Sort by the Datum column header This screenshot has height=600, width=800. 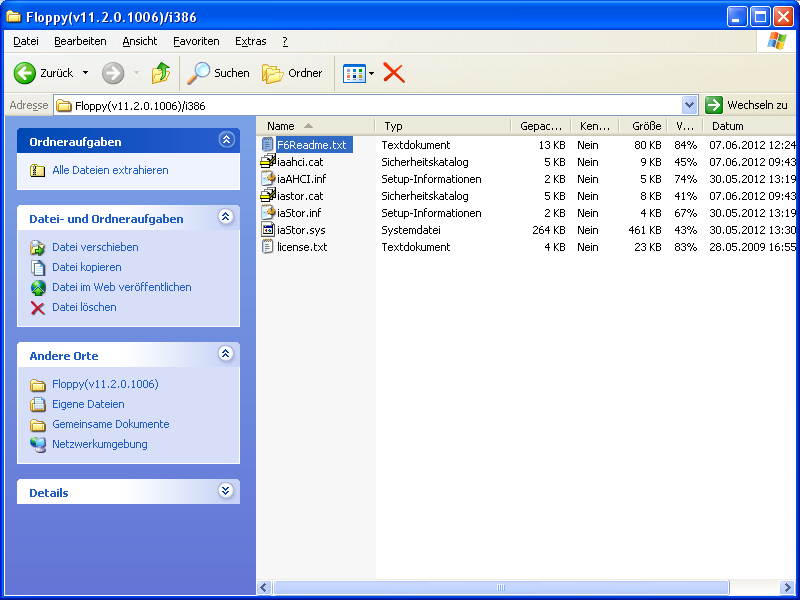click(x=749, y=126)
